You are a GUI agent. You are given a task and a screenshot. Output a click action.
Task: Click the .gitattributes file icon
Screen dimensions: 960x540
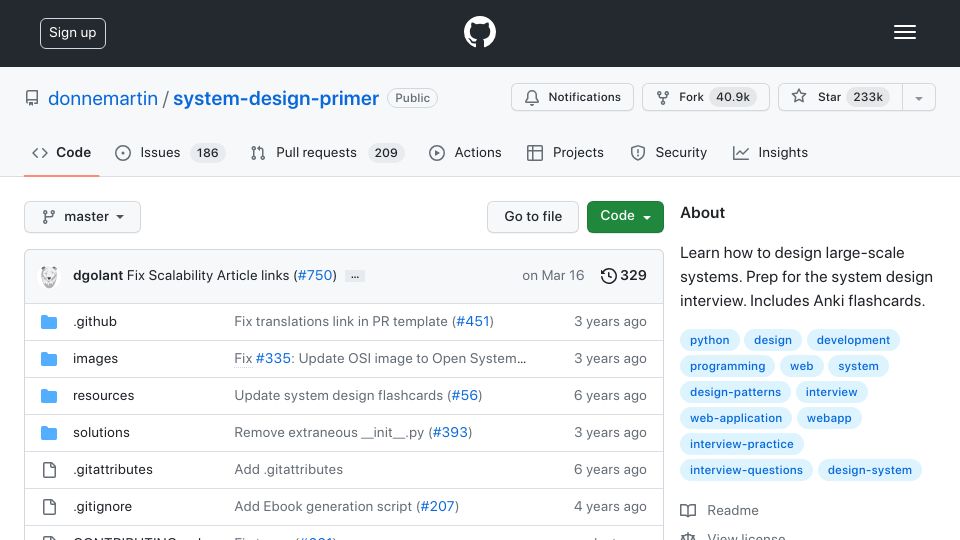coord(50,470)
